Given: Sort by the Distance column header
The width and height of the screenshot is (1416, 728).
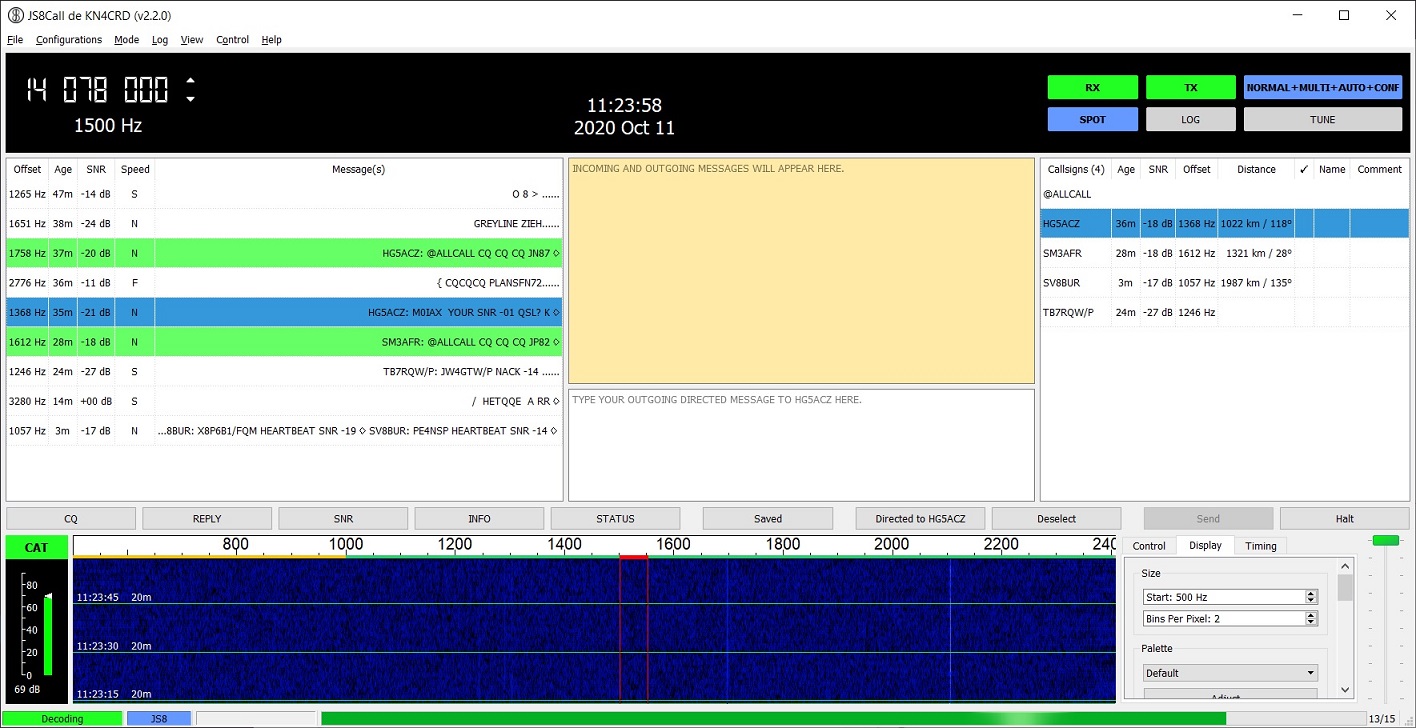Looking at the screenshot, I should coord(1256,169).
